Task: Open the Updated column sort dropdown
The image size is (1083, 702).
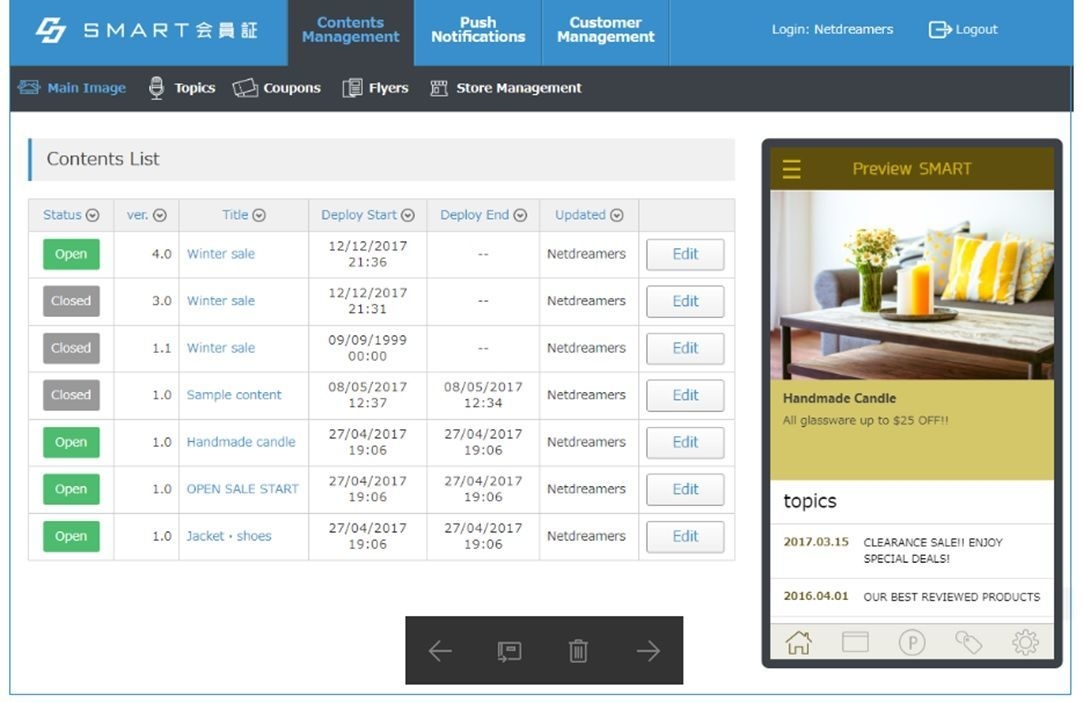Action: pos(617,215)
